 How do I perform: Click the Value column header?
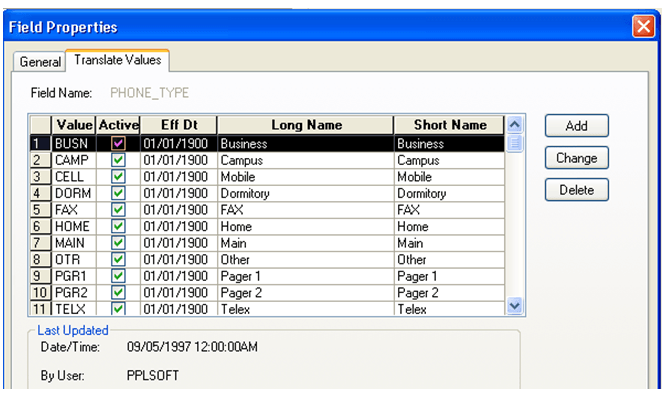pos(74,125)
